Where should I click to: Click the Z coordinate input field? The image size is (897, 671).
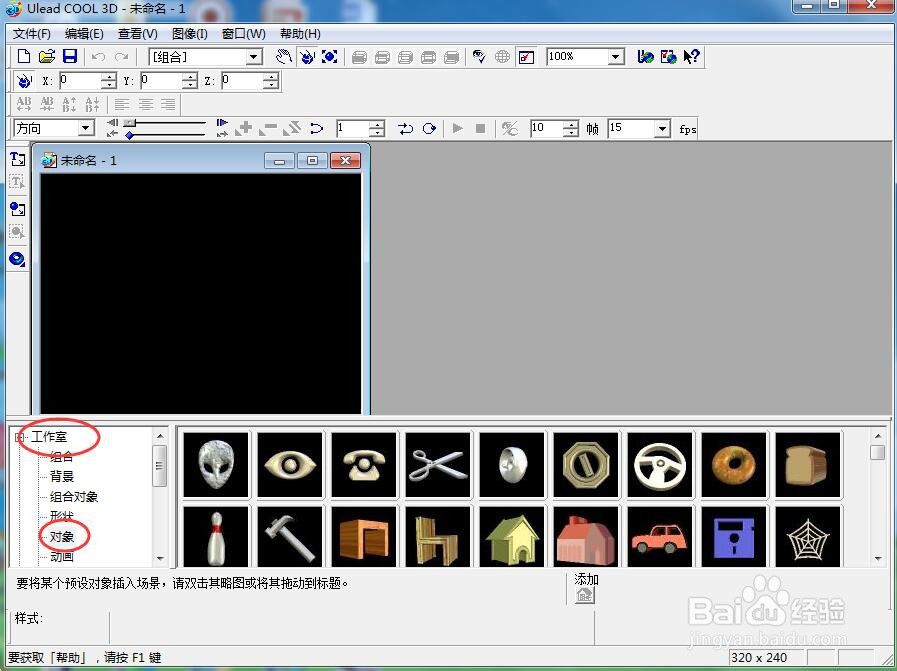point(243,81)
